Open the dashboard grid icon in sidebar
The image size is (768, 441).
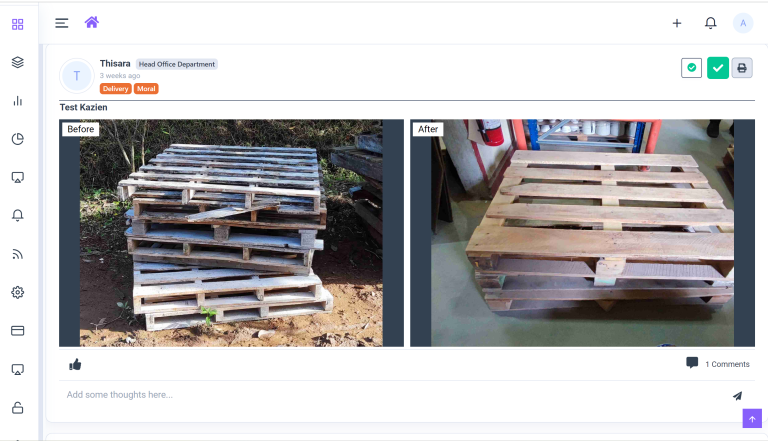tap(18, 24)
